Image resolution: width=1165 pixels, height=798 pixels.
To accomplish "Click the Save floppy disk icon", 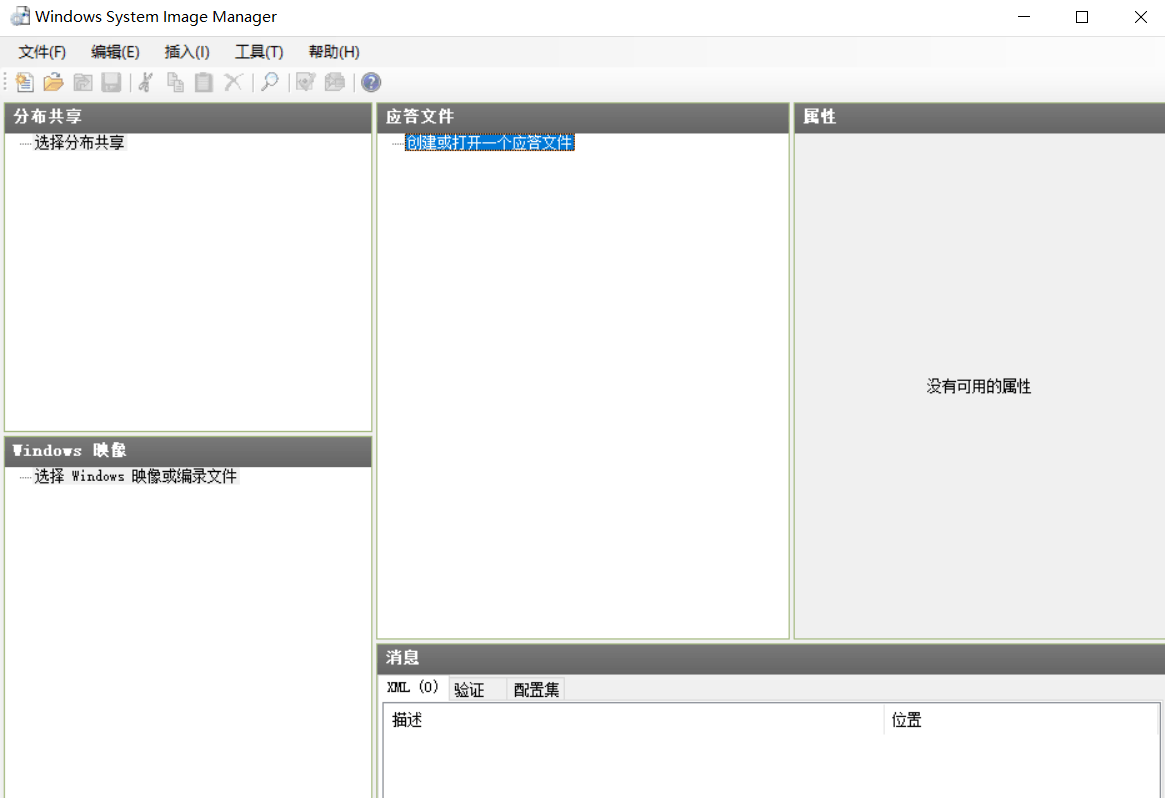I will click(111, 82).
